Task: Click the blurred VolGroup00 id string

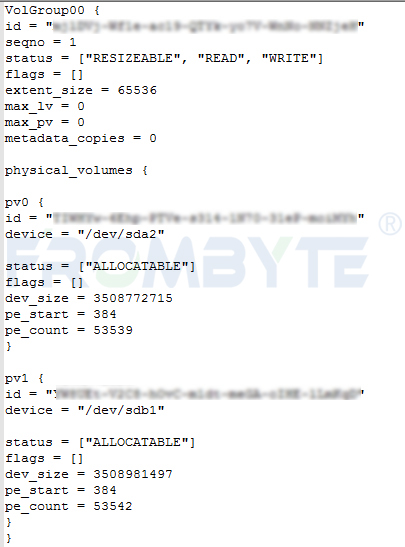Action: tap(205, 27)
